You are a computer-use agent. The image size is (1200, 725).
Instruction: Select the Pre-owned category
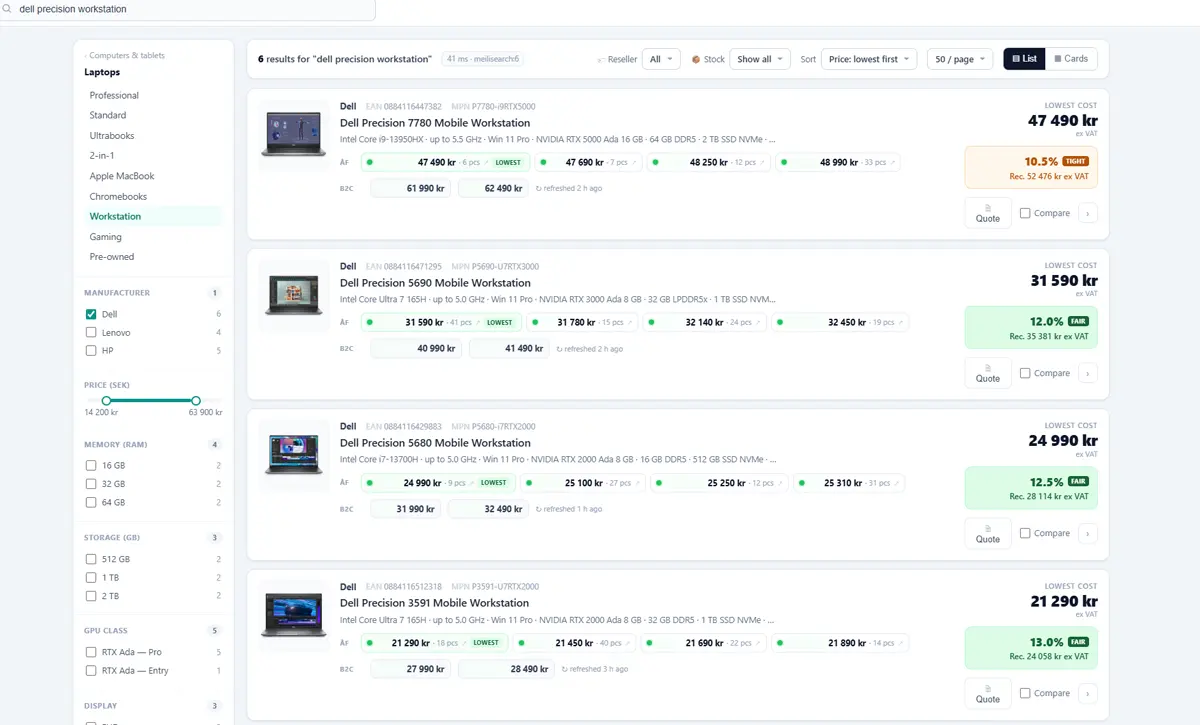[x=112, y=257]
